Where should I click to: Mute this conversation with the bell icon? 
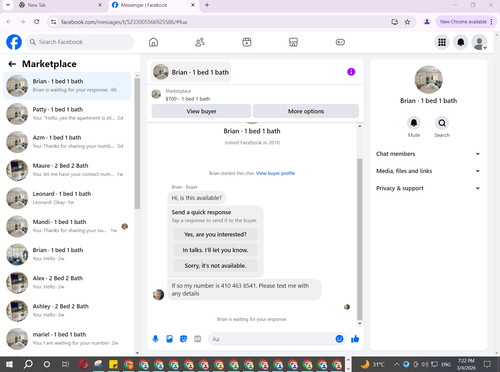(x=414, y=123)
